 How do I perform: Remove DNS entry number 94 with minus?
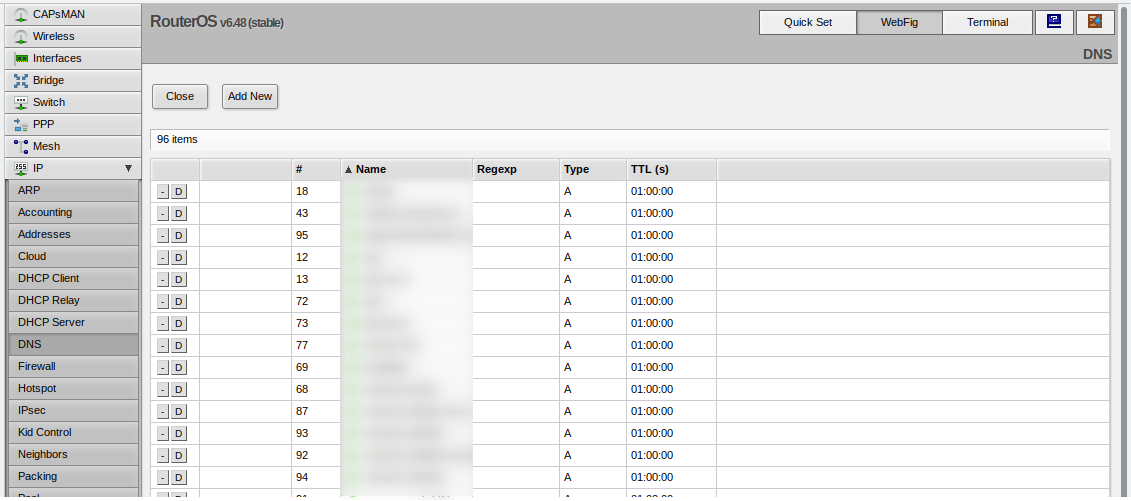(163, 478)
